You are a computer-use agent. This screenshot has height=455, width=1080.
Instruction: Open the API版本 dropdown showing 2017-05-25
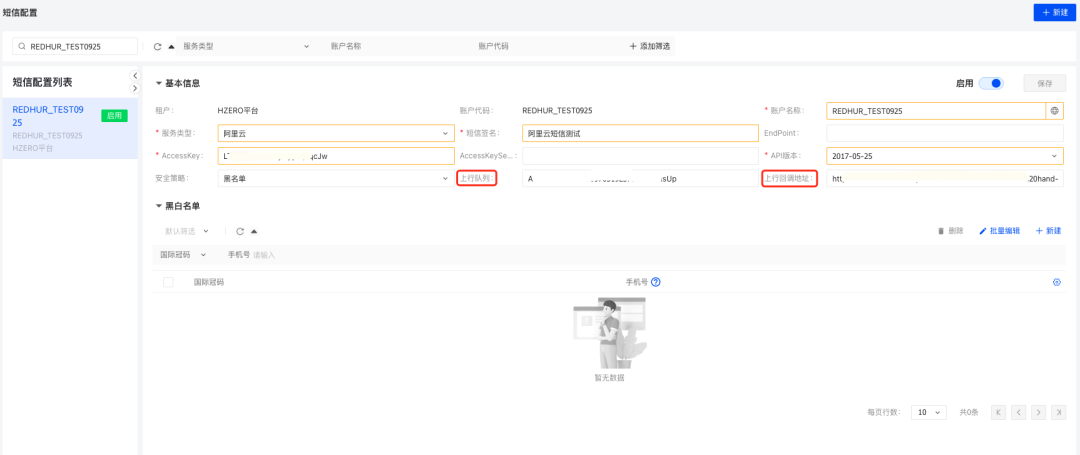coord(944,156)
